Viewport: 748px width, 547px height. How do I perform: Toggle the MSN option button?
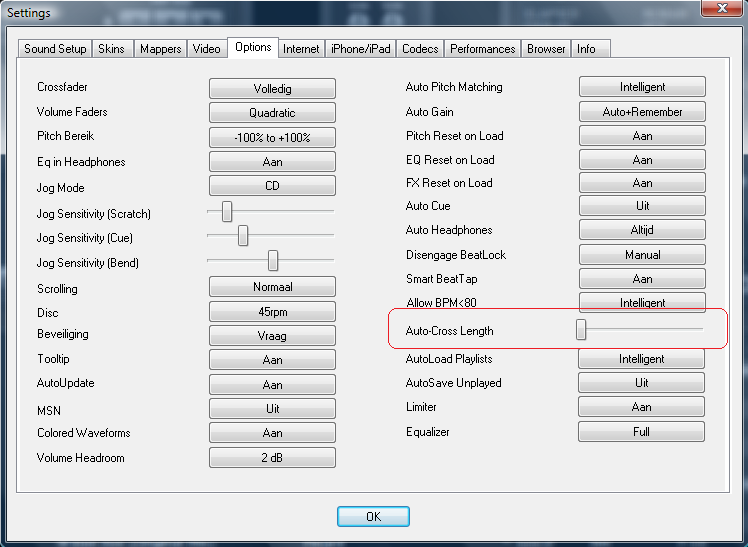pyautogui.click(x=272, y=409)
